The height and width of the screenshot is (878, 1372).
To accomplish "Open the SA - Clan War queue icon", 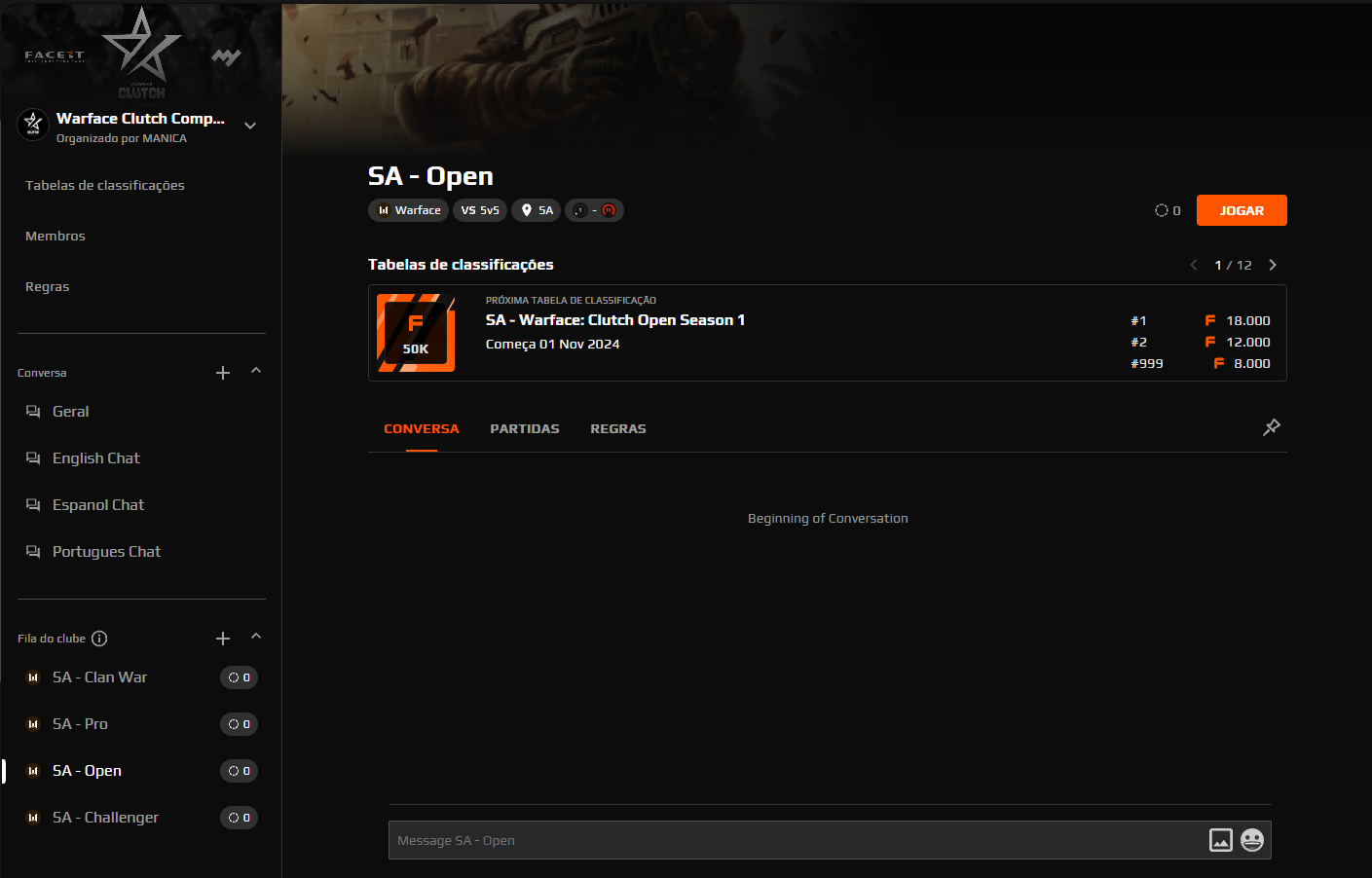I will pyautogui.click(x=33, y=677).
